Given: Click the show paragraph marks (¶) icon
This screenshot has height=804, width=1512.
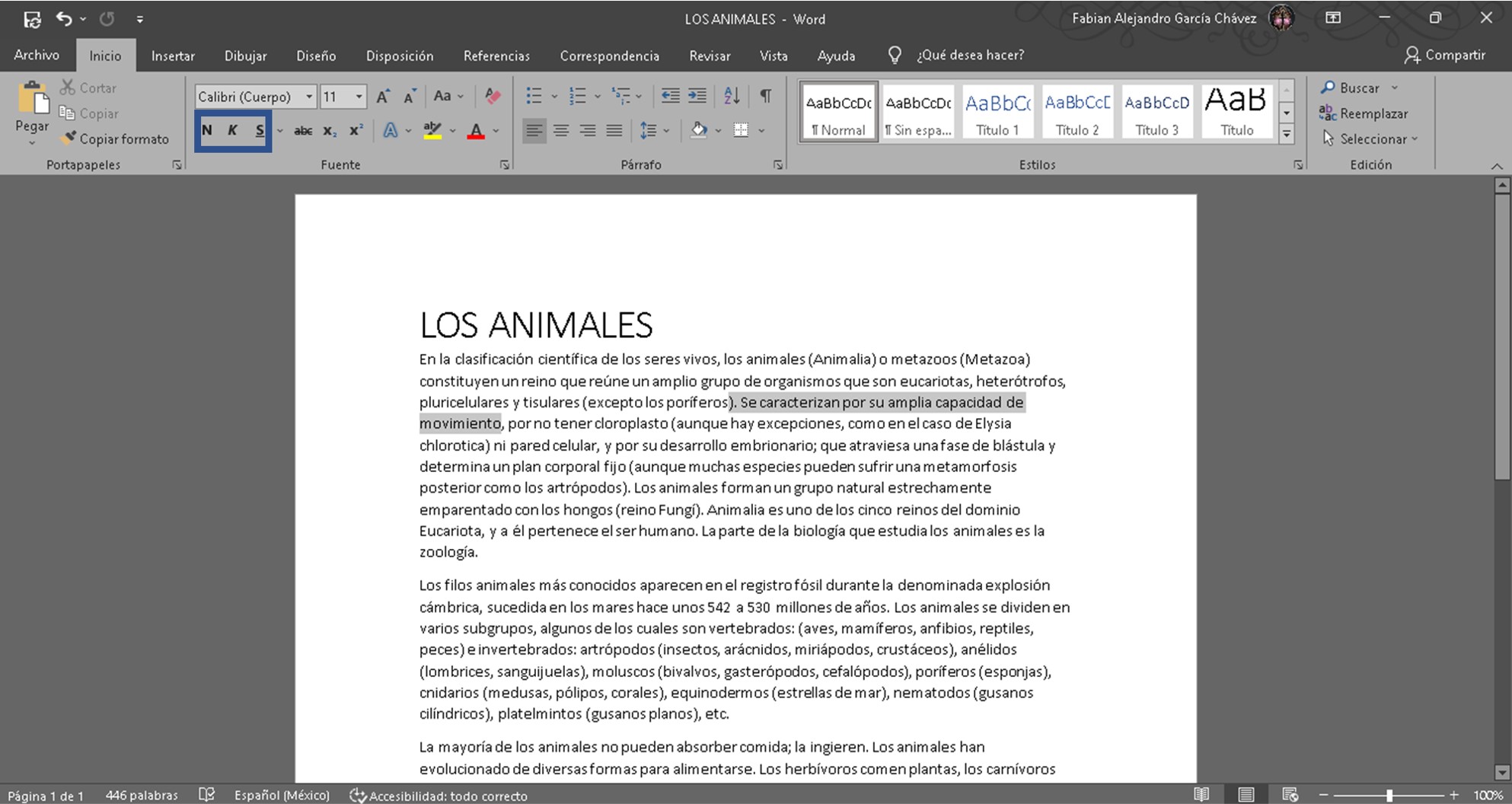Looking at the screenshot, I should point(765,96).
